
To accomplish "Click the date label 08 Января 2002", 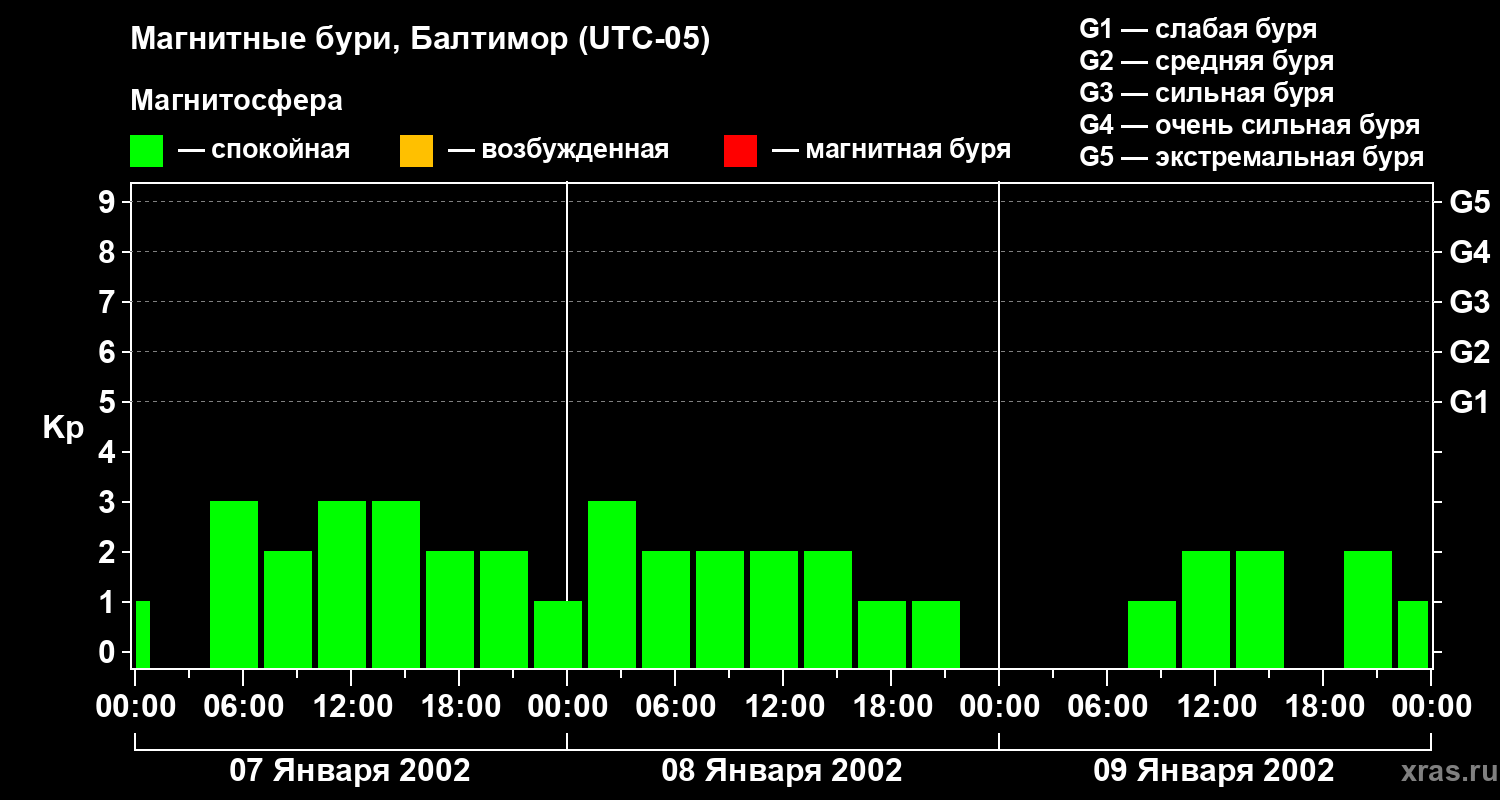I will [x=782, y=771].
